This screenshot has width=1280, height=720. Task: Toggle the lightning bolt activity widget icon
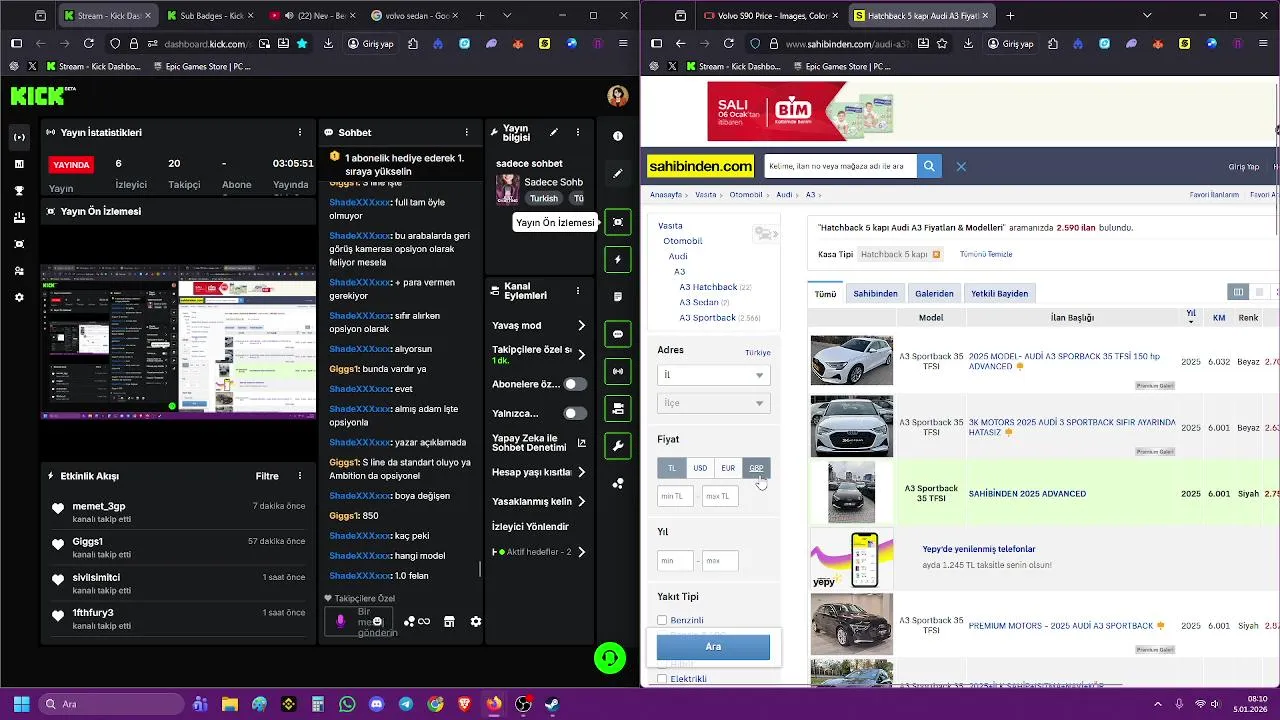618,259
